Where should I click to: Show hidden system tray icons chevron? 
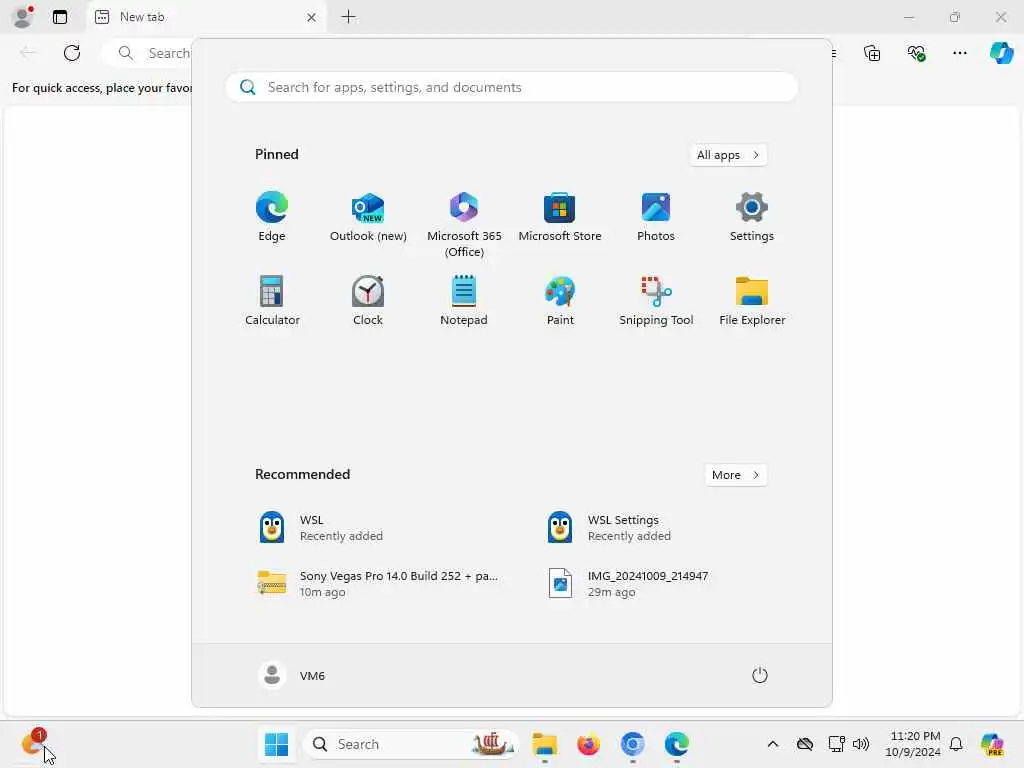point(773,744)
